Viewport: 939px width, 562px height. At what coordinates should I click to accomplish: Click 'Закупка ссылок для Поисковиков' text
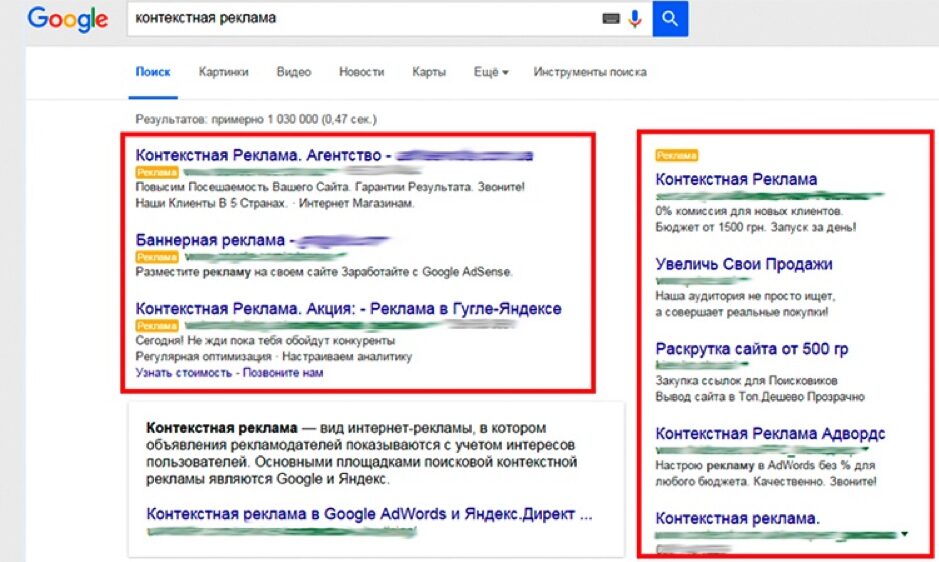click(746, 380)
